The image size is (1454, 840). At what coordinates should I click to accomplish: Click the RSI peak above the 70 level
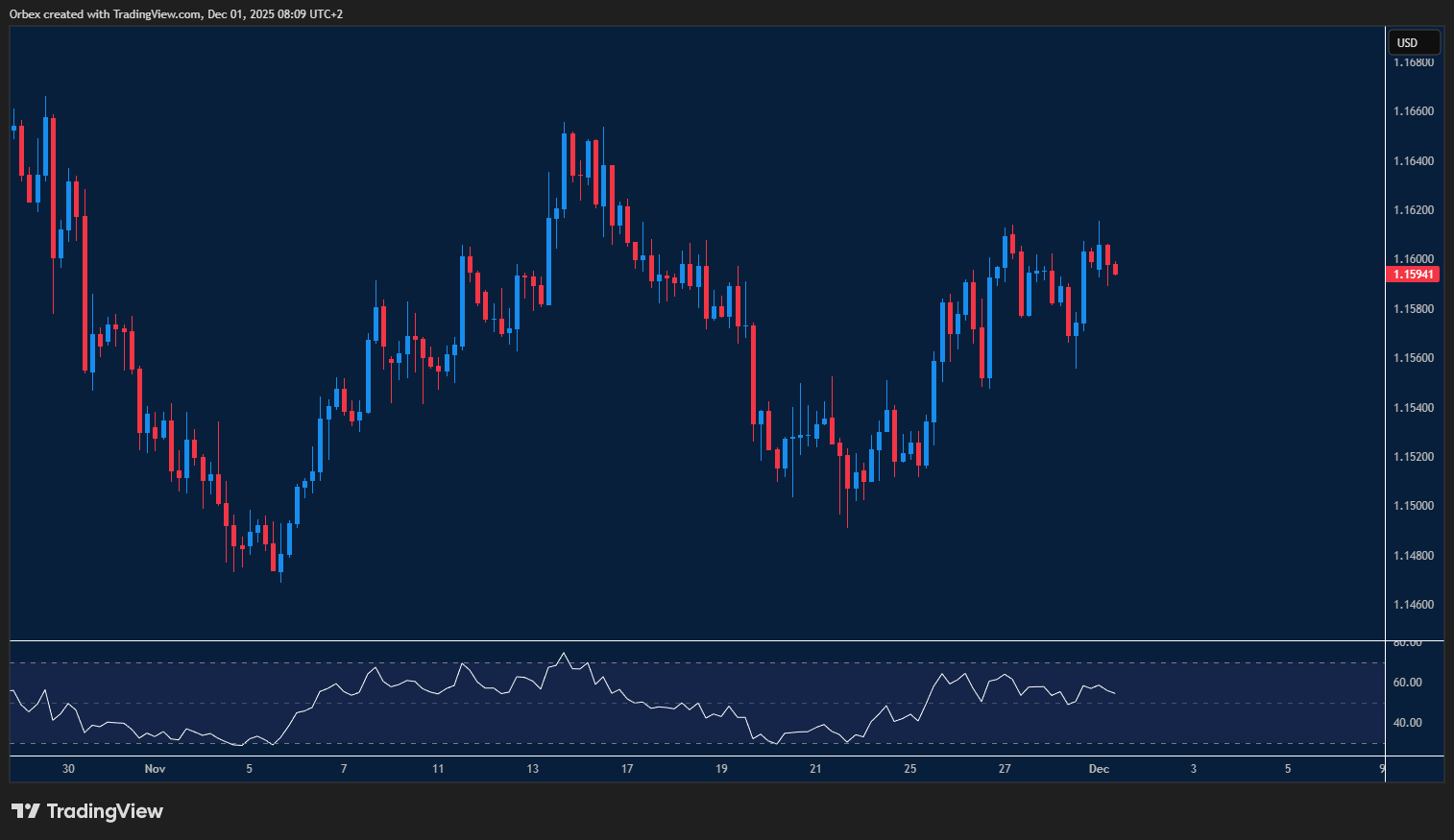tap(565, 653)
